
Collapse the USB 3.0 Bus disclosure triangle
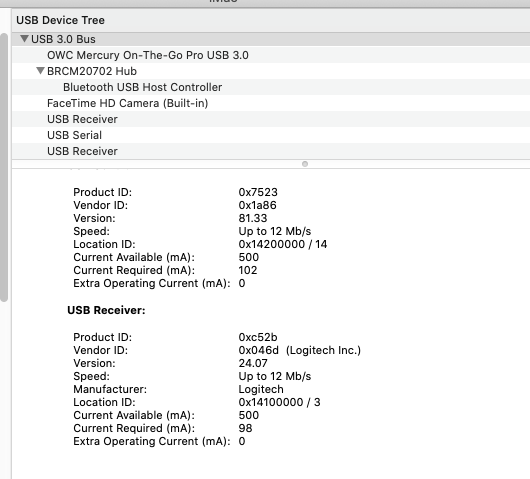(24, 39)
